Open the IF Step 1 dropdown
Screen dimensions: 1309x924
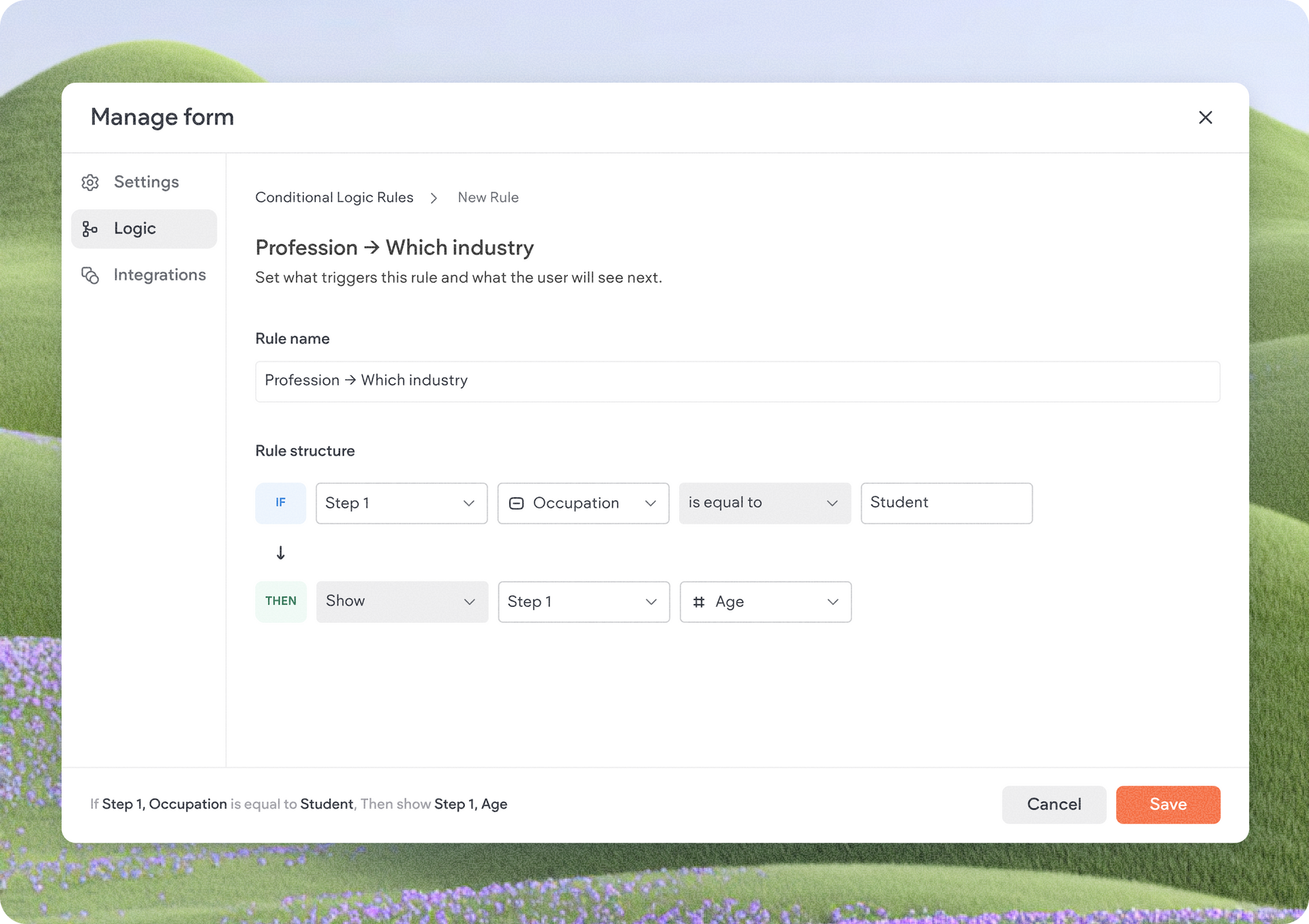pyautogui.click(x=402, y=503)
